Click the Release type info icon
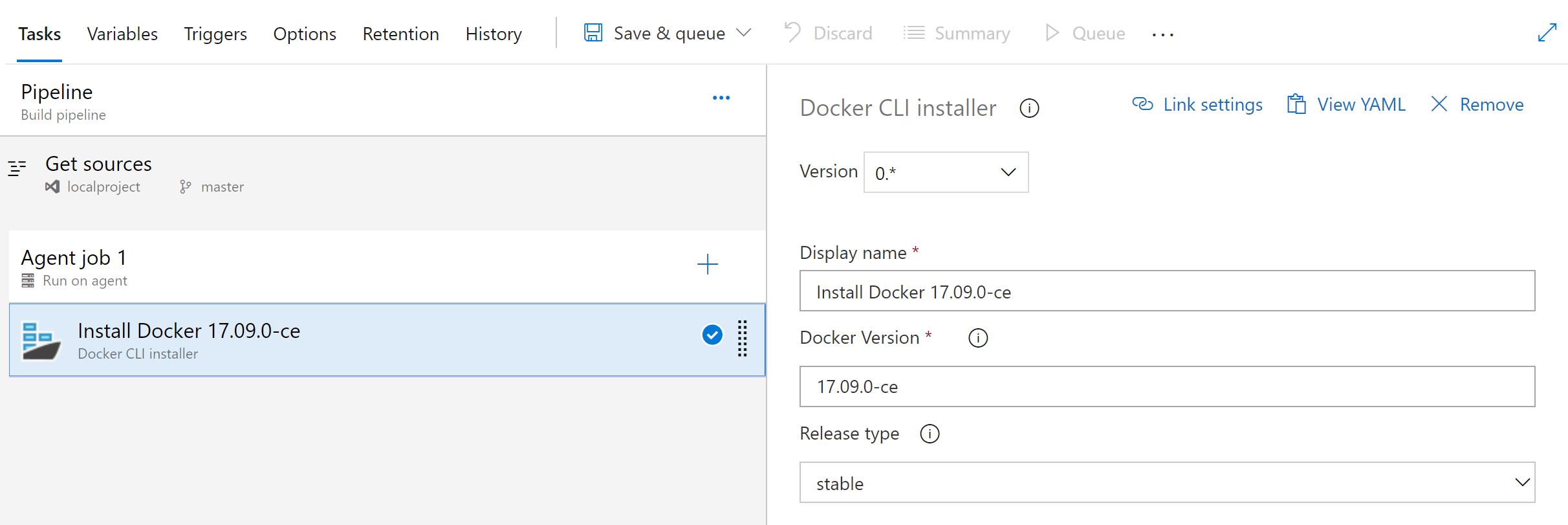 930,434
